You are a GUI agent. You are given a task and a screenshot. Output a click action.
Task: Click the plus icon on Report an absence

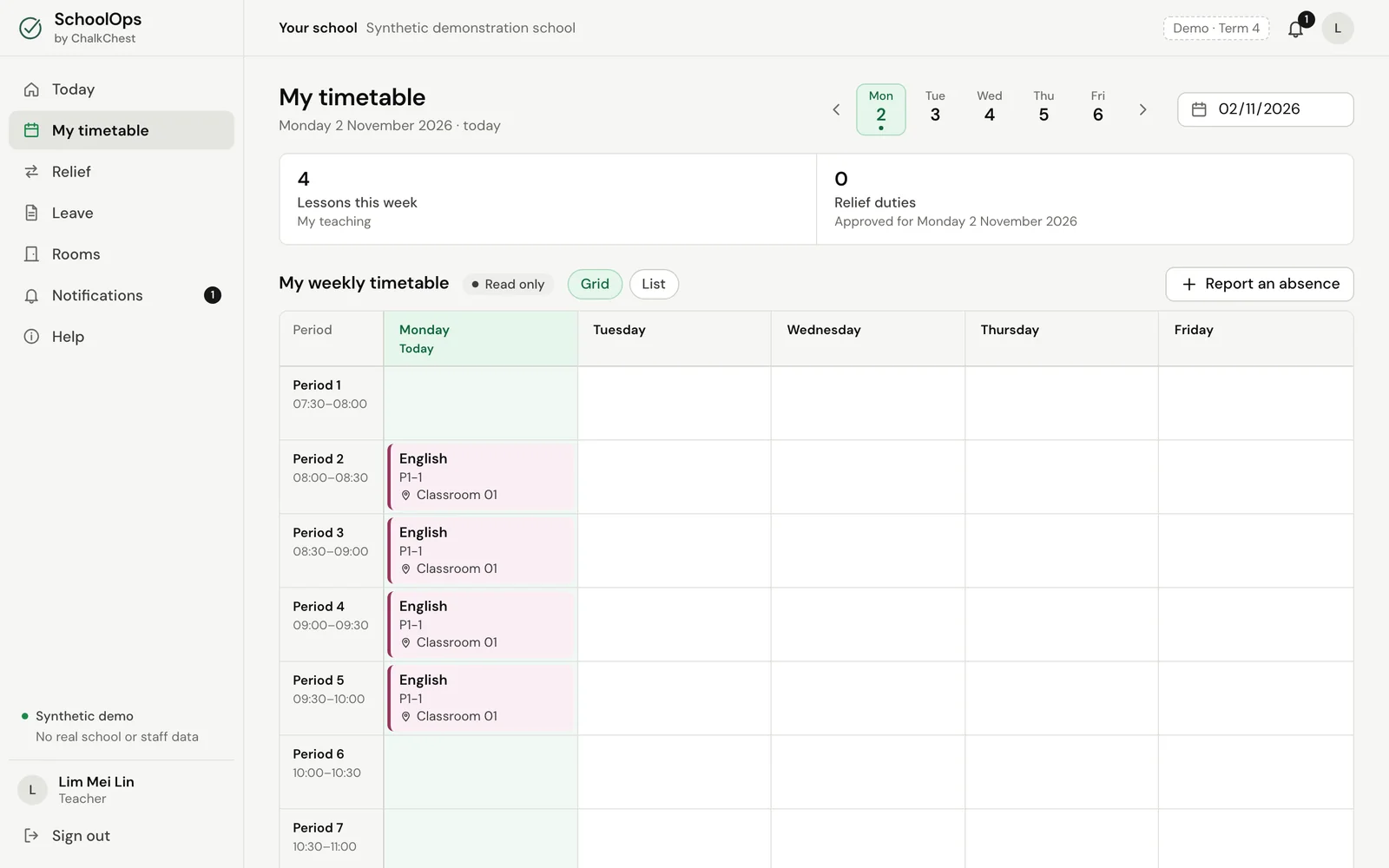click(1189, 285)
